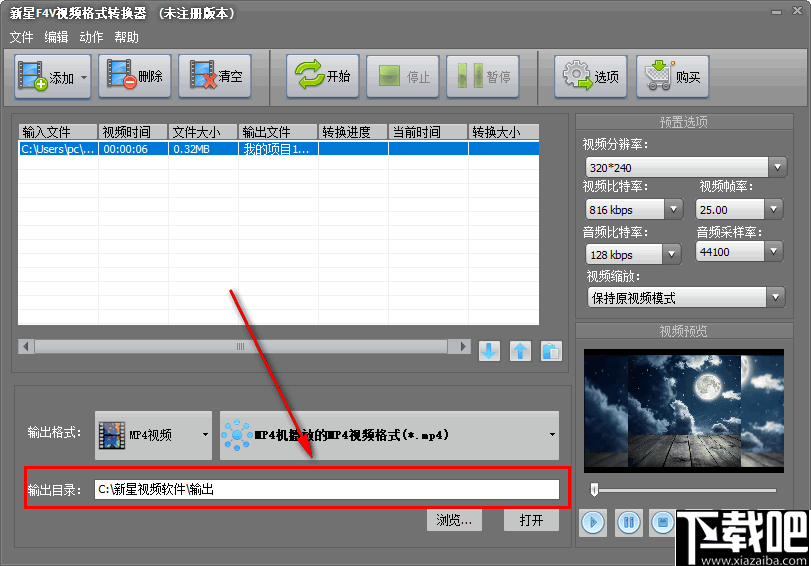Open the 文件 menu

(x=21, y=37)
